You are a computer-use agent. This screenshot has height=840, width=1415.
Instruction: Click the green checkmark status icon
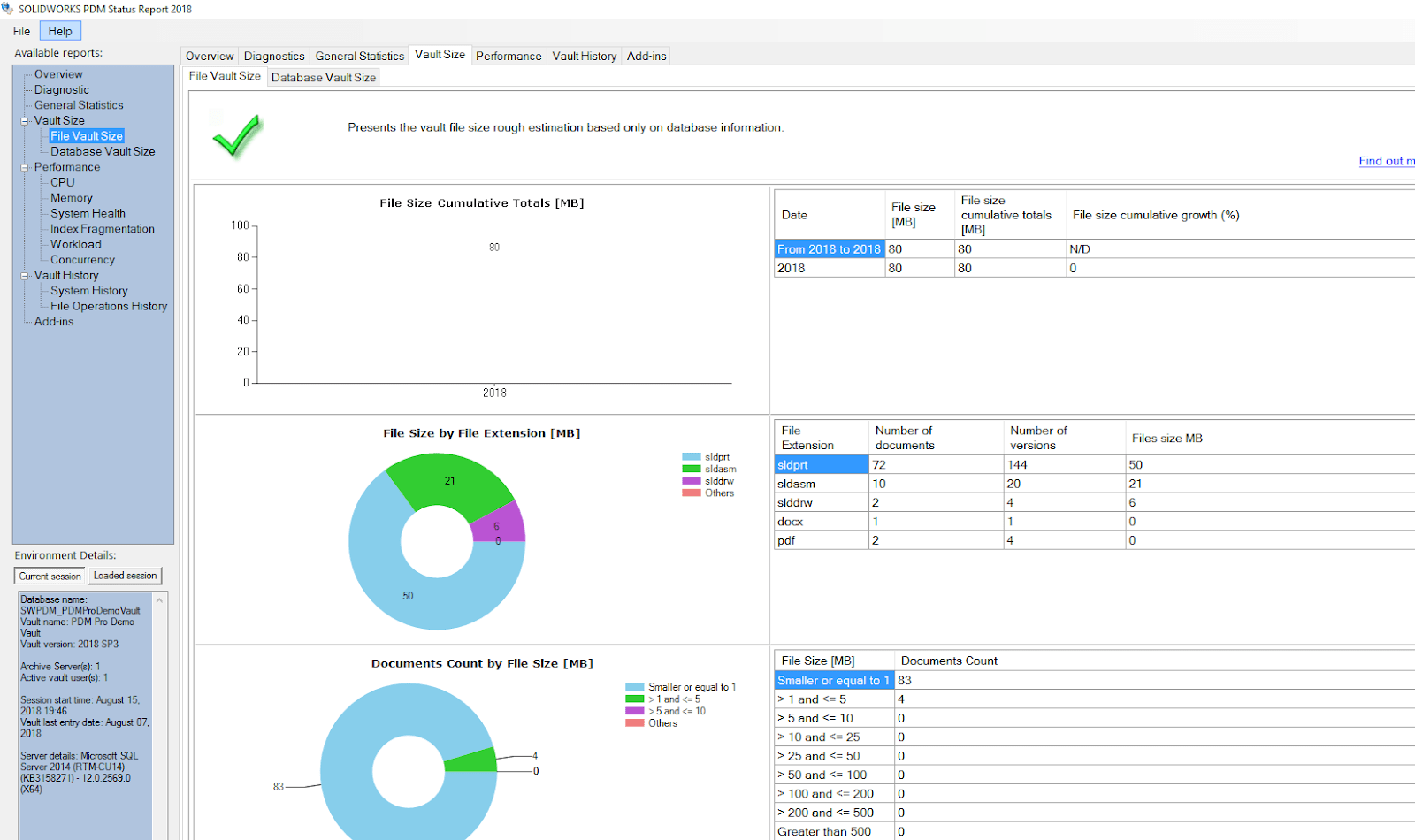[237, 135]
